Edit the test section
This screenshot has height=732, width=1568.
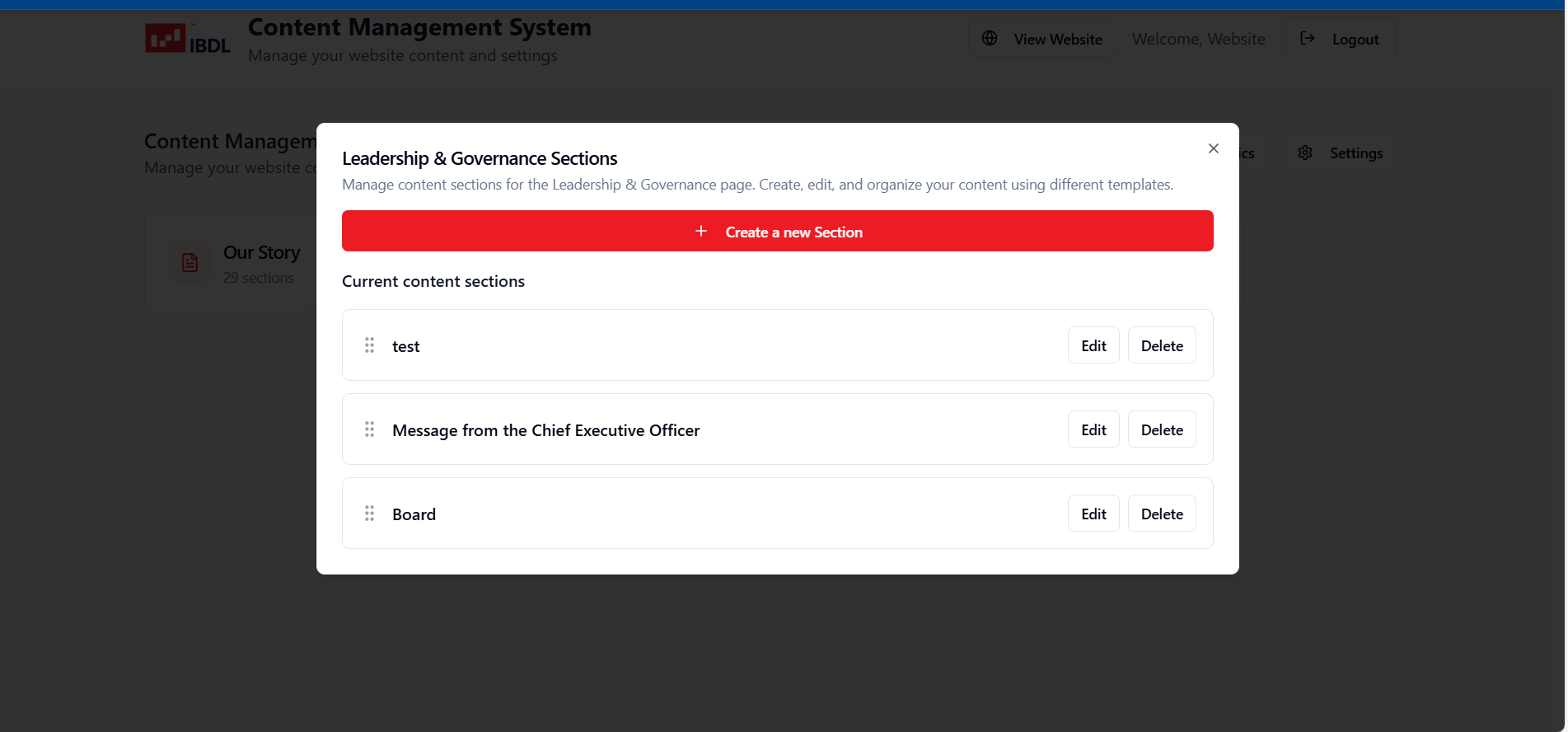click(1093, 345)
